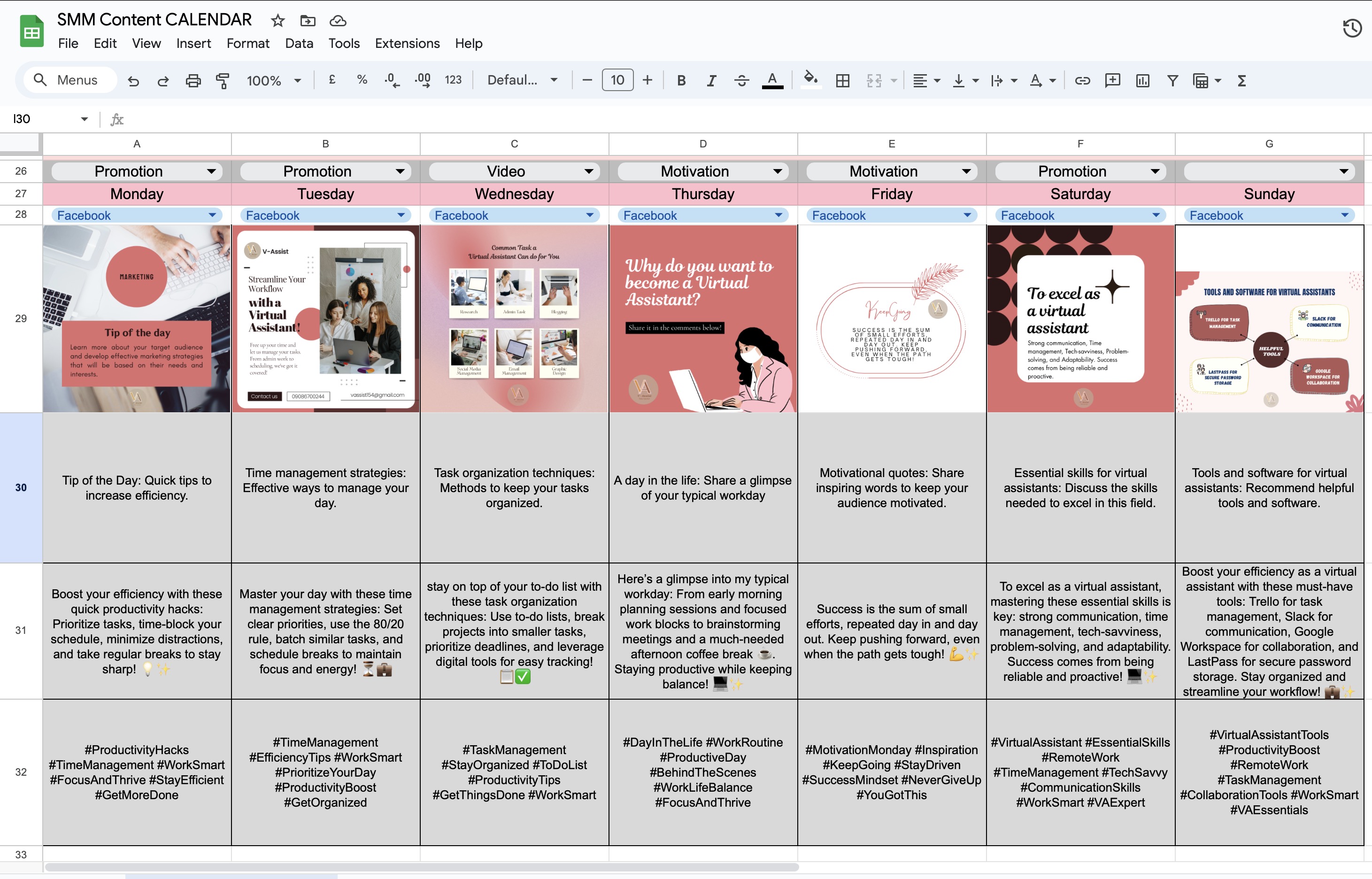
Task: Toggle bold formatting
Action: click(x=681, y=80)
